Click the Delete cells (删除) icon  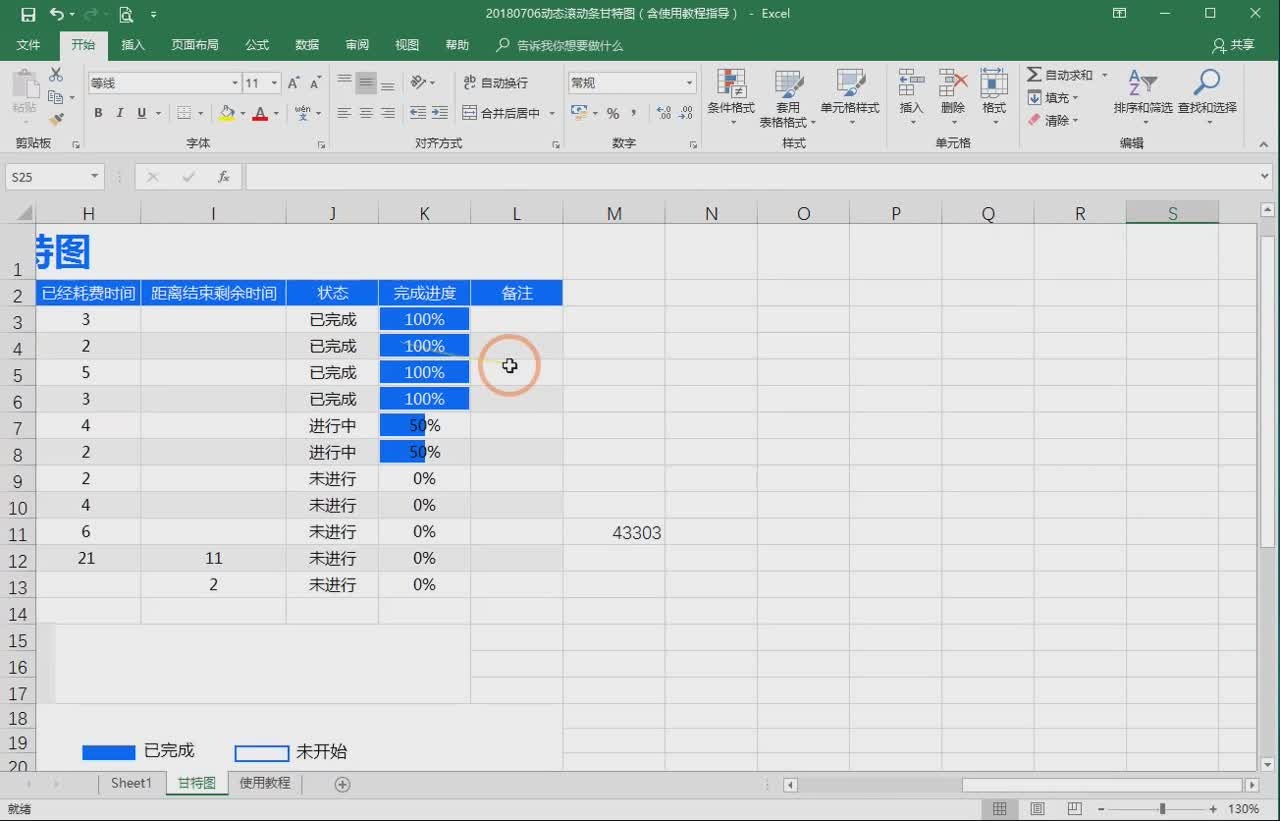pos(953,83)
